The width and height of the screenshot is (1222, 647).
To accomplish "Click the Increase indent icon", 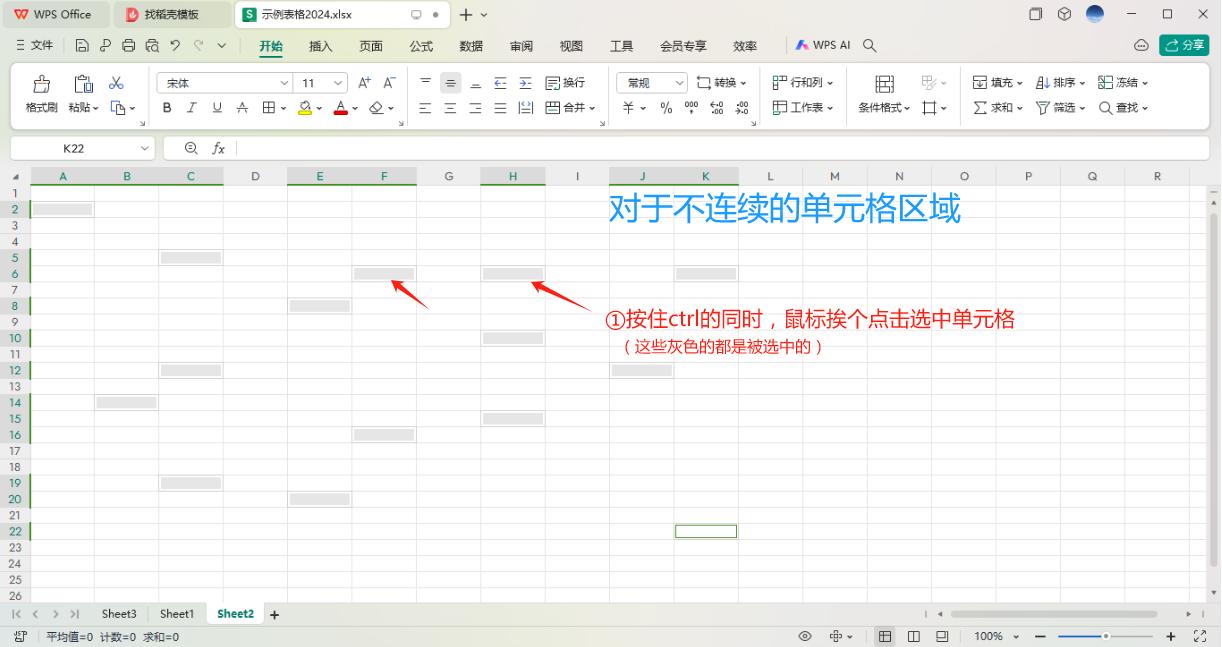I will click(525, 83).
